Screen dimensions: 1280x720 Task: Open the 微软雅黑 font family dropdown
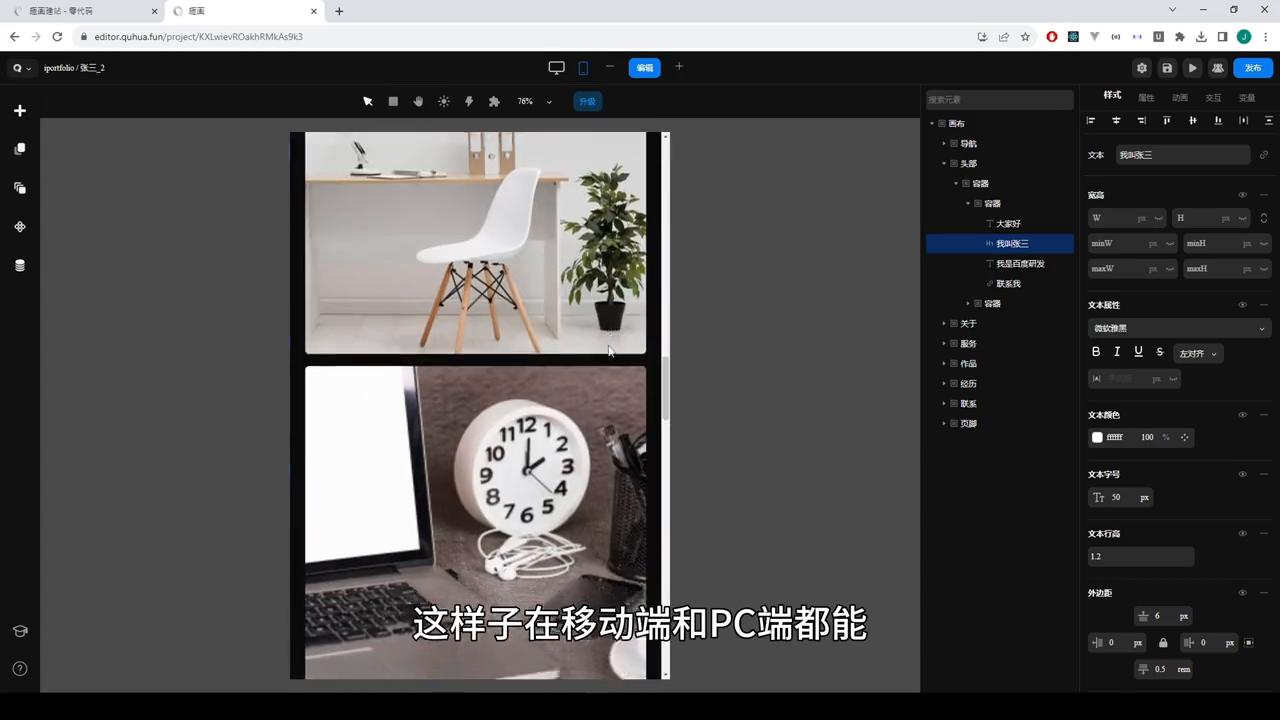click(x=1180, y=327)
